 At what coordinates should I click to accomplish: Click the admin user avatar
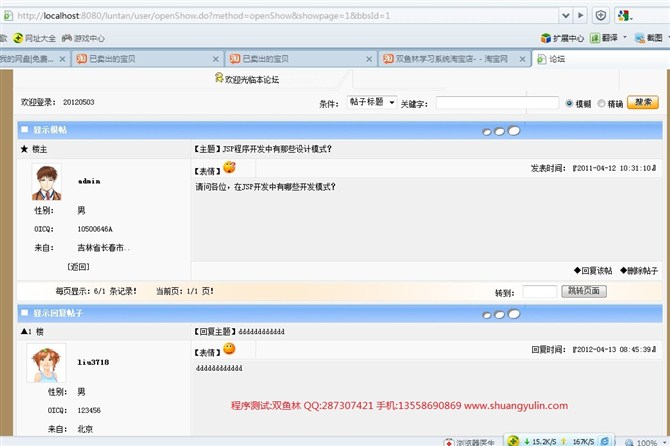tap(47, 182)
